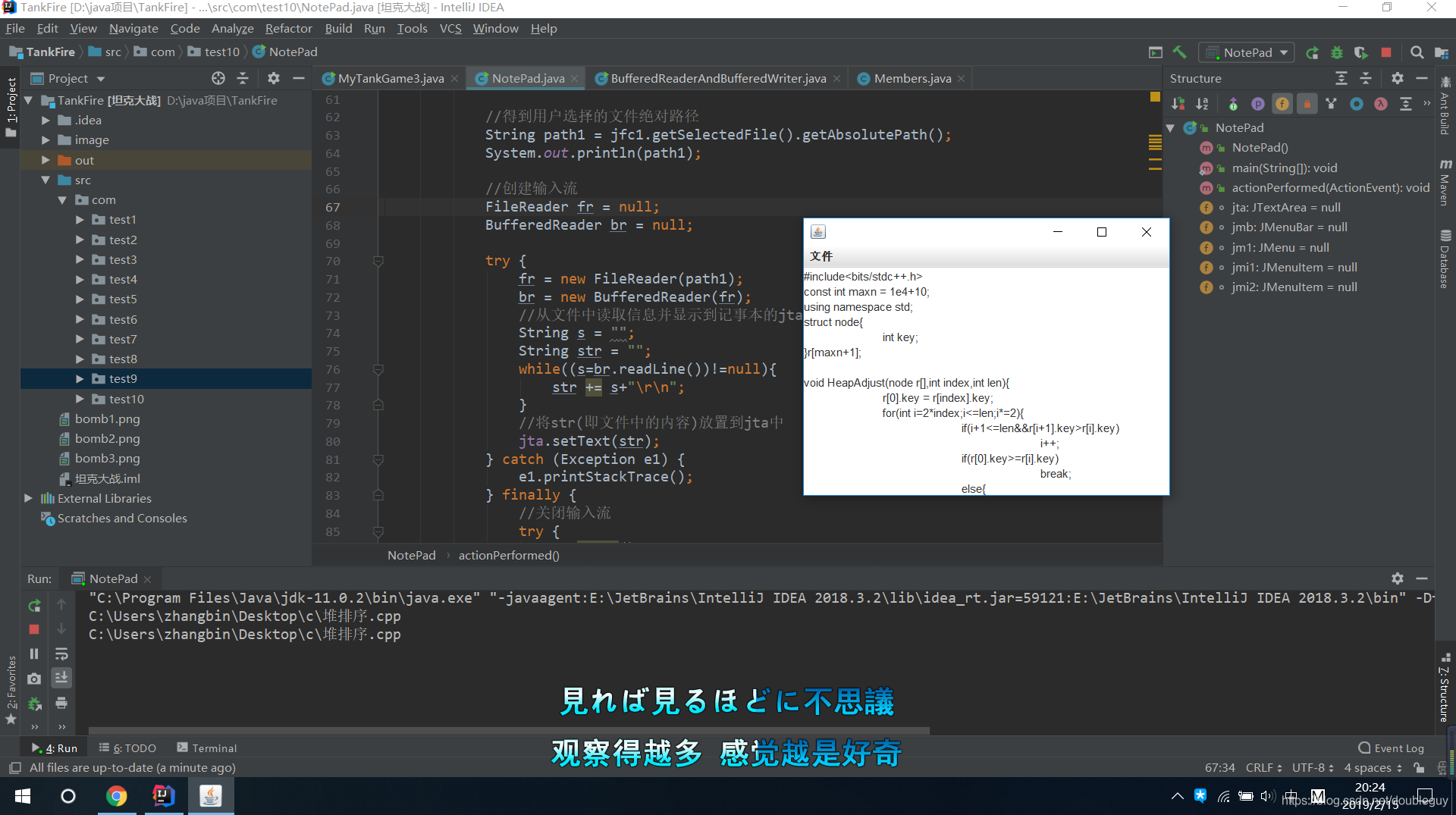Click test10 in the breadcrumb bar

coord(214,52)
